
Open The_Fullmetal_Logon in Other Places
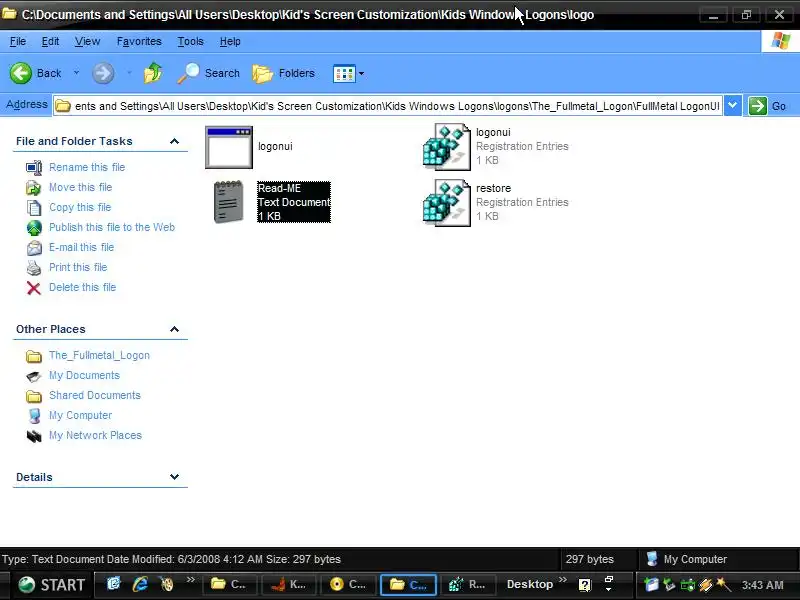point(99,355)
